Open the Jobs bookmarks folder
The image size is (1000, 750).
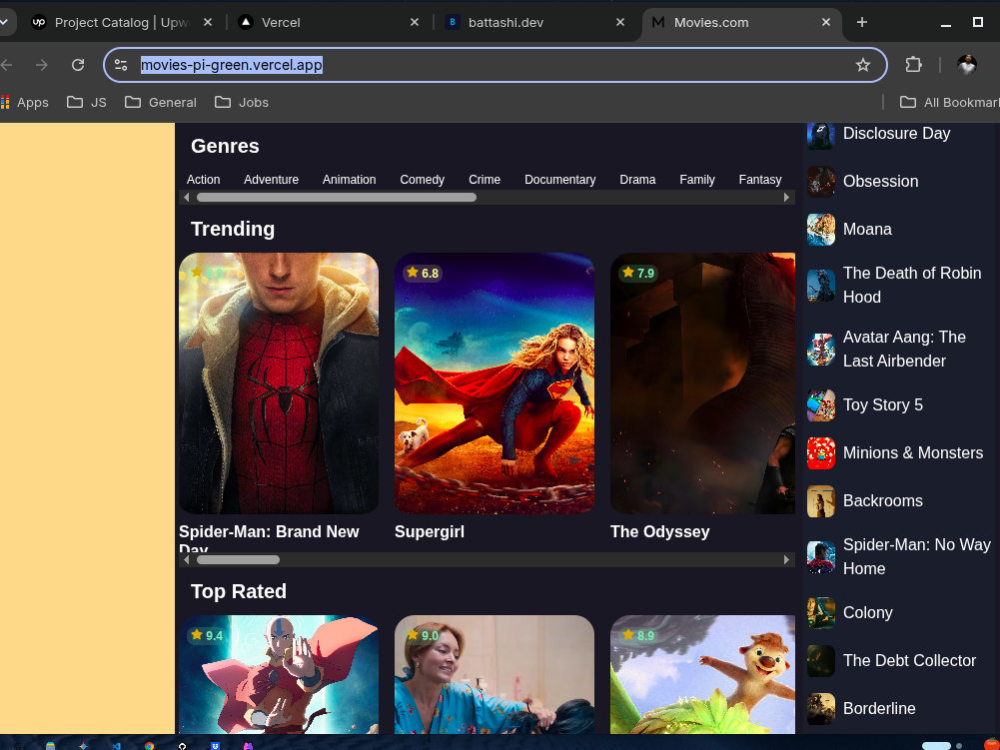(242, 102)
